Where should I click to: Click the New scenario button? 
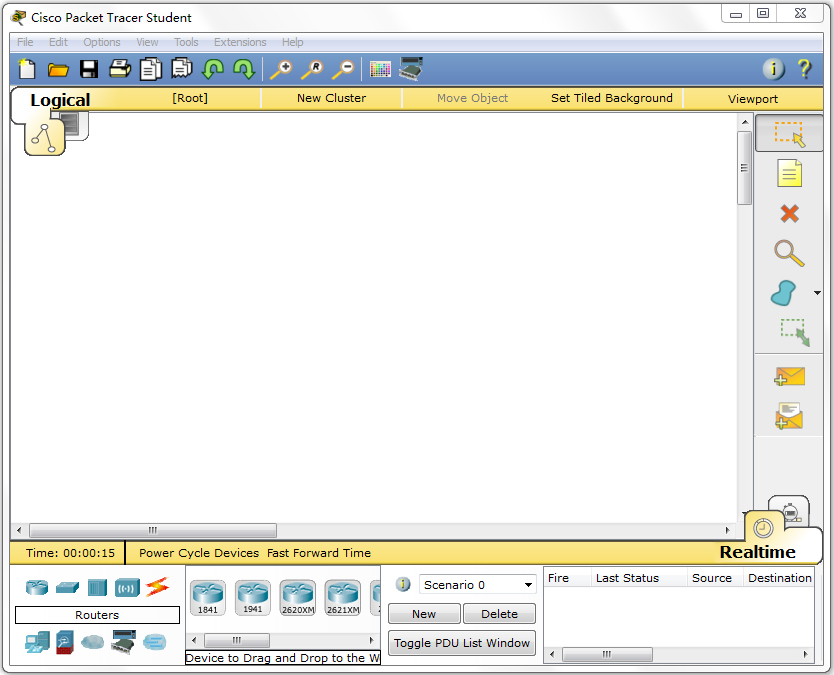[x=424, y=614]
